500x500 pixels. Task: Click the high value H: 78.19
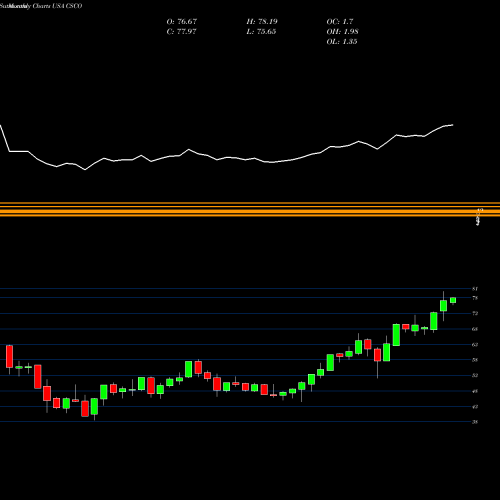(262, 22)
